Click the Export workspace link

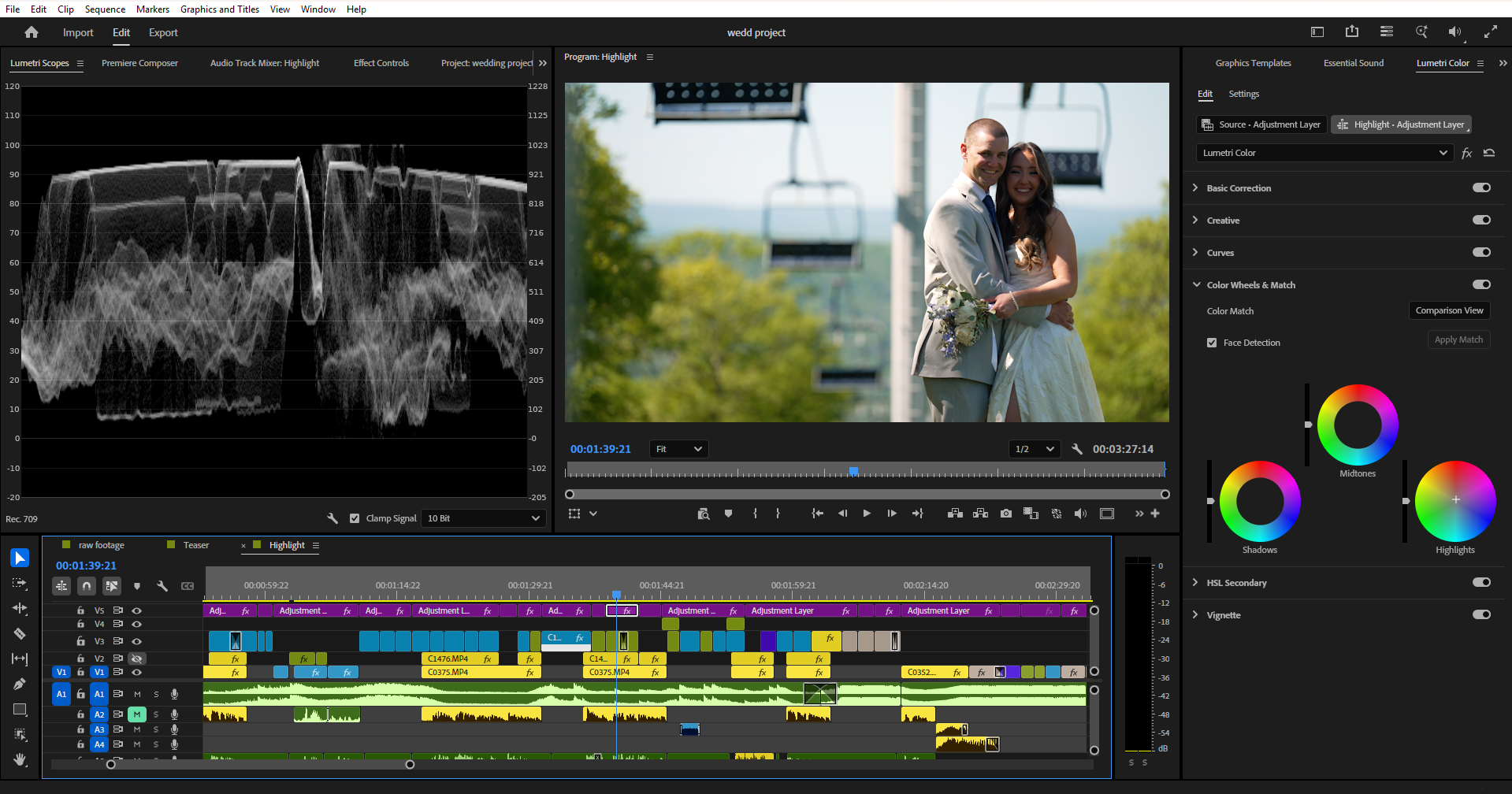[163, 32]
